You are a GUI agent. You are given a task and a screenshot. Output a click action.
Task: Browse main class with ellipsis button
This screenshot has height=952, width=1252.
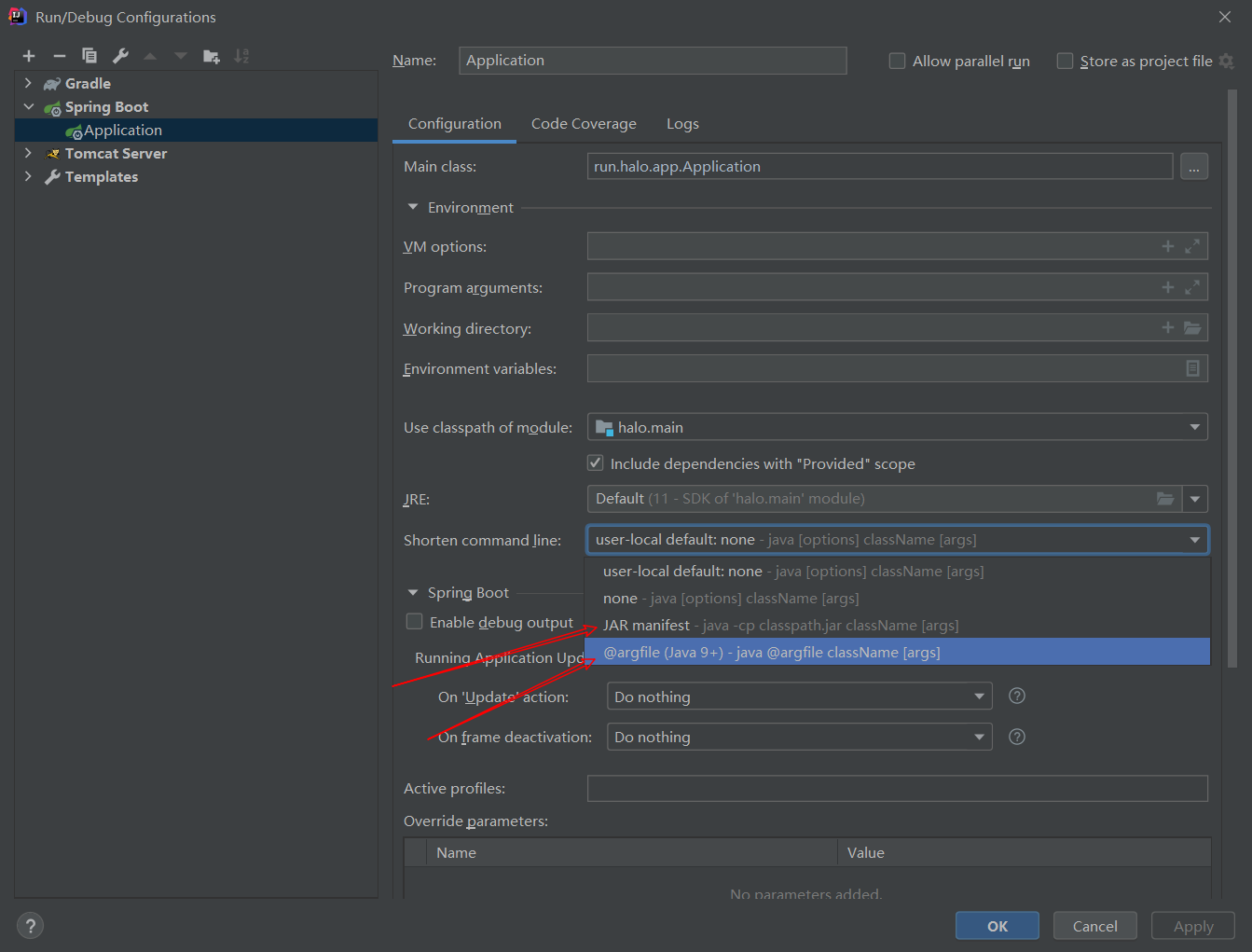pos(1194,166)
